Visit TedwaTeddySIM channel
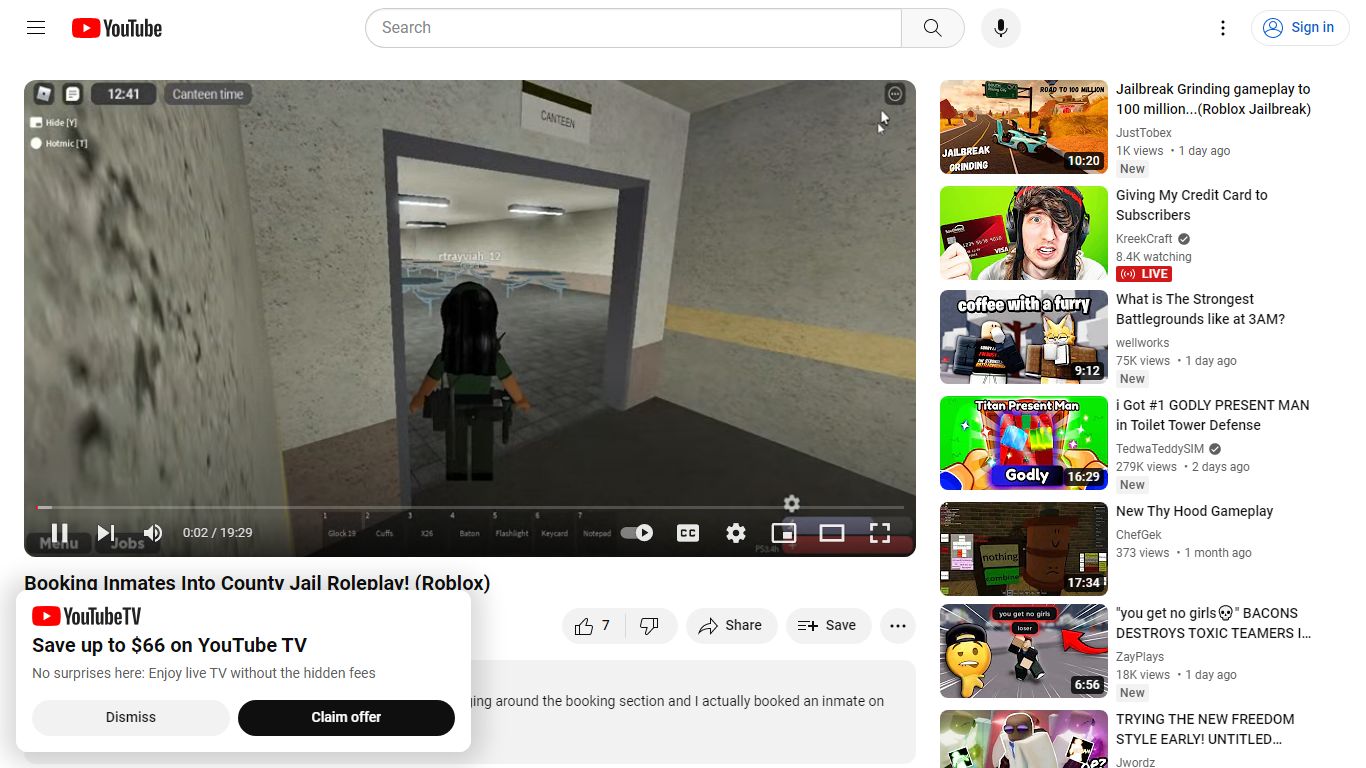The width and height of the screenshot is (1366, 768). click(1160, 449)
